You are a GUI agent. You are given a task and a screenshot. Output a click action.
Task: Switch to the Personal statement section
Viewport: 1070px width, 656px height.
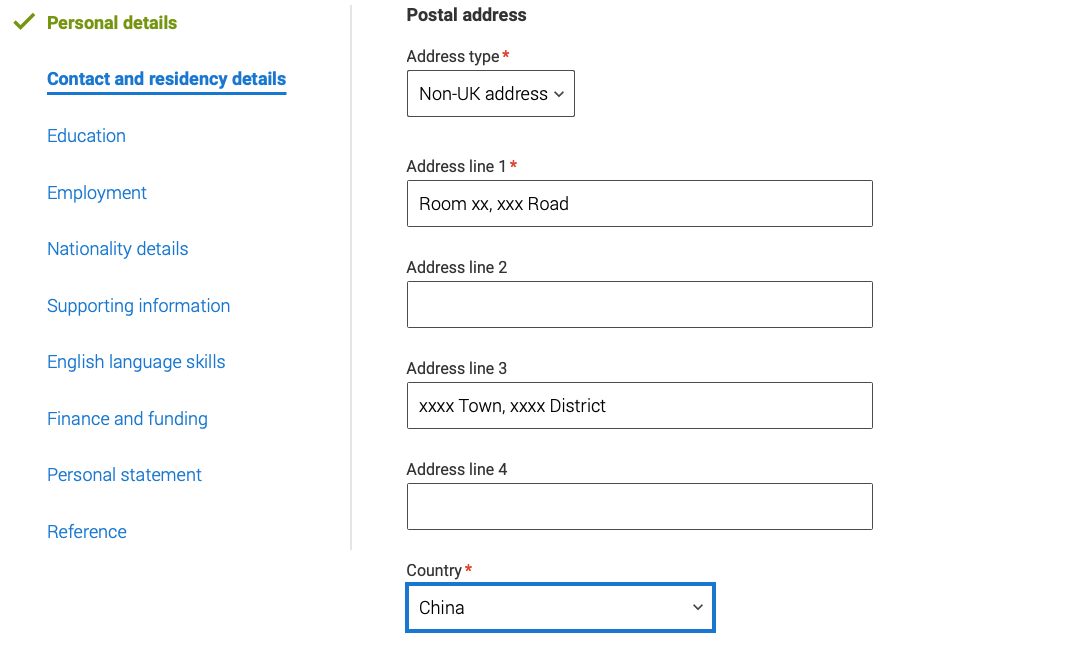pos(124,475)
